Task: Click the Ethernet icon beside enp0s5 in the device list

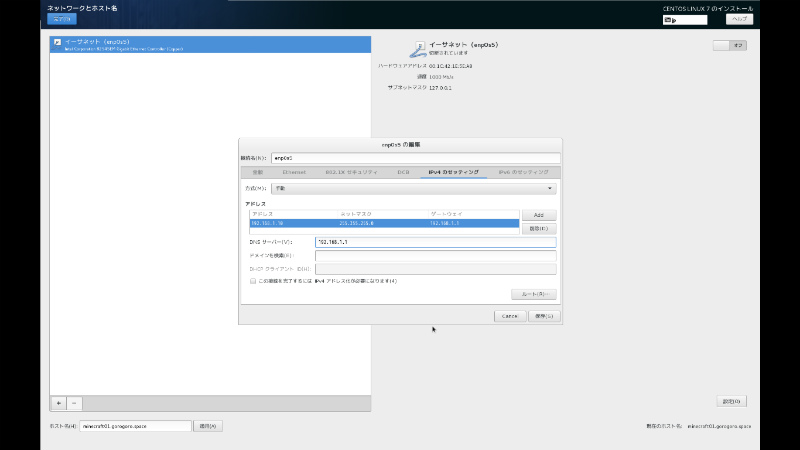Action: pos(57,44)
